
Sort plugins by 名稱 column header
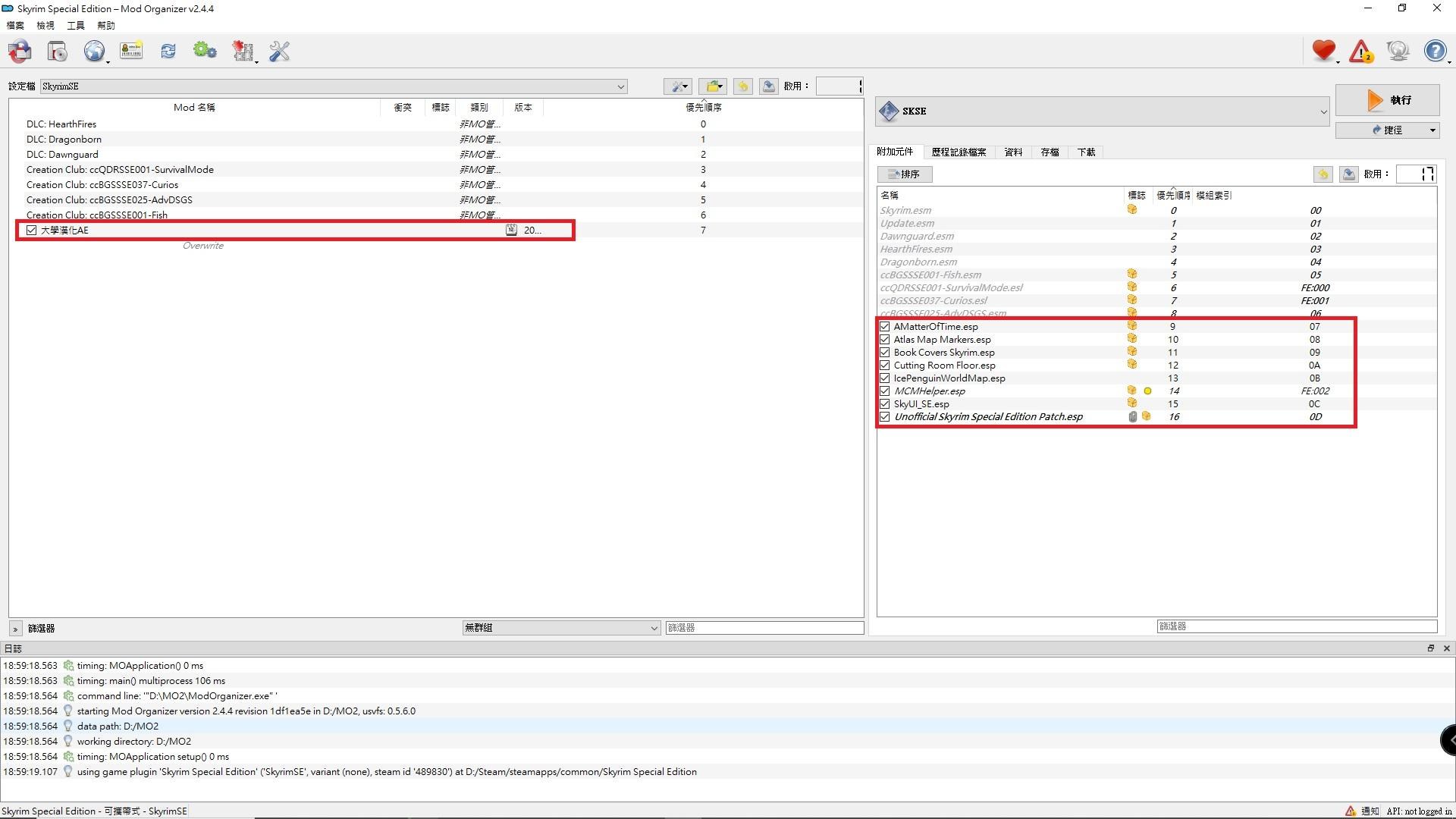pyautogui.click(x=1001, y=196)
